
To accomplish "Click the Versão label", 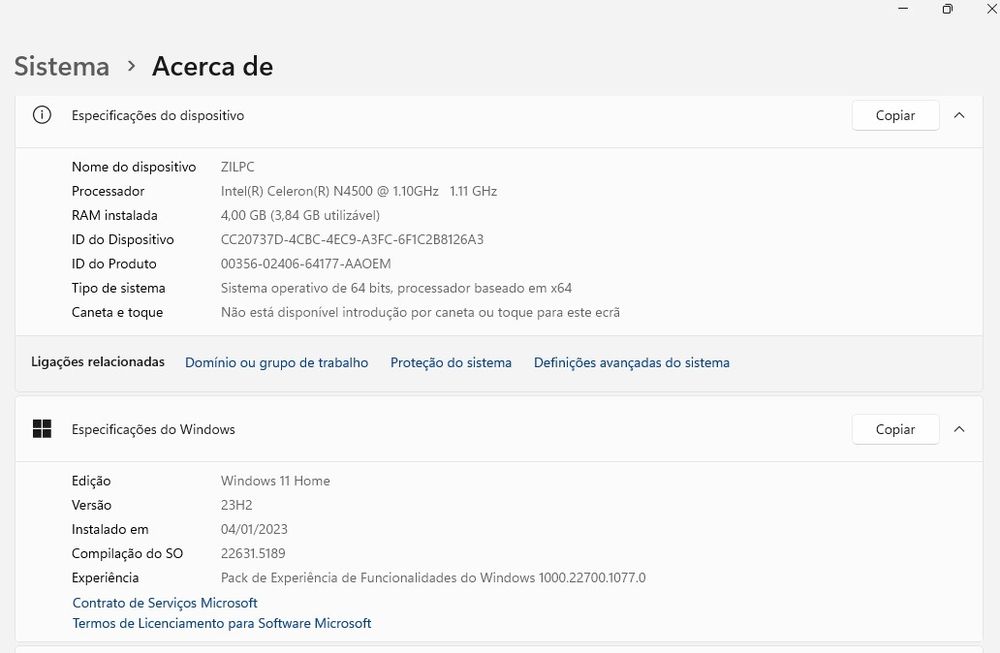I will pyautogui.click(x=91, y=505).
